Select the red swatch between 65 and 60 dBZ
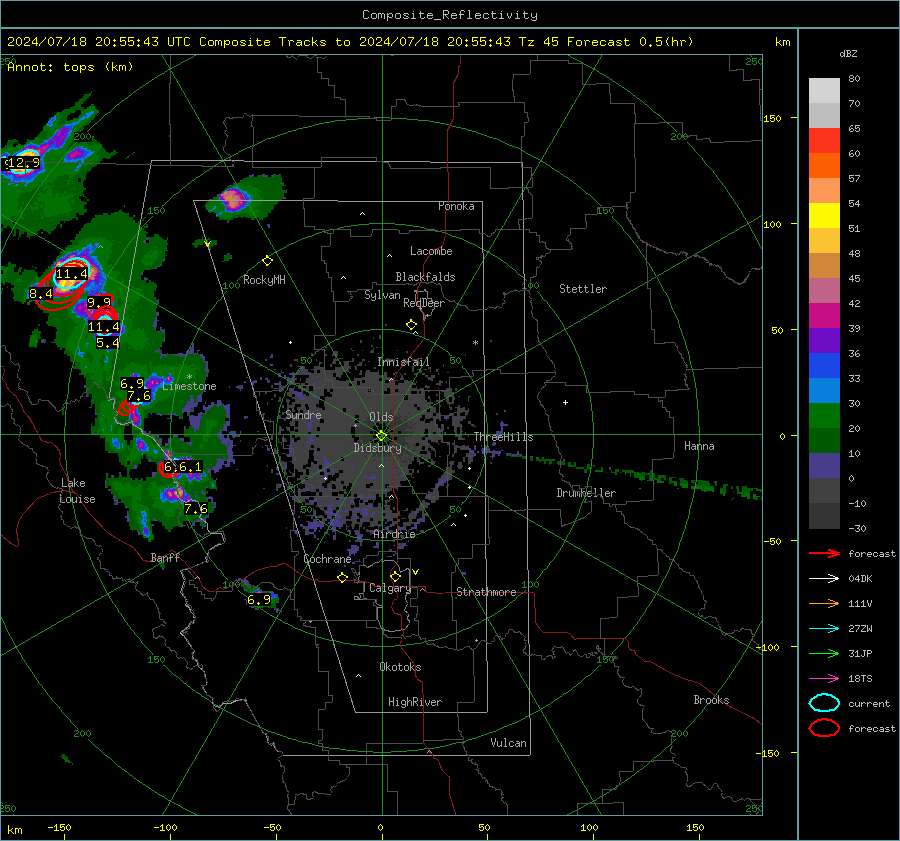The width and height of the screenshot is (900, 841). pyautogui.click(x=824, y=141)
